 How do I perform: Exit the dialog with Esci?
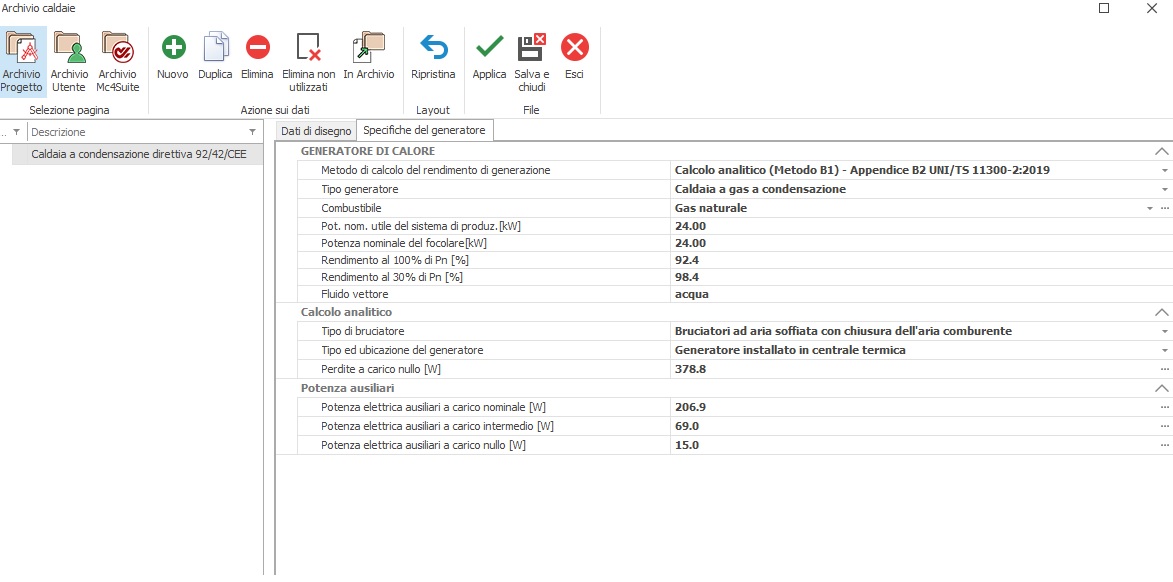(574, 58)
